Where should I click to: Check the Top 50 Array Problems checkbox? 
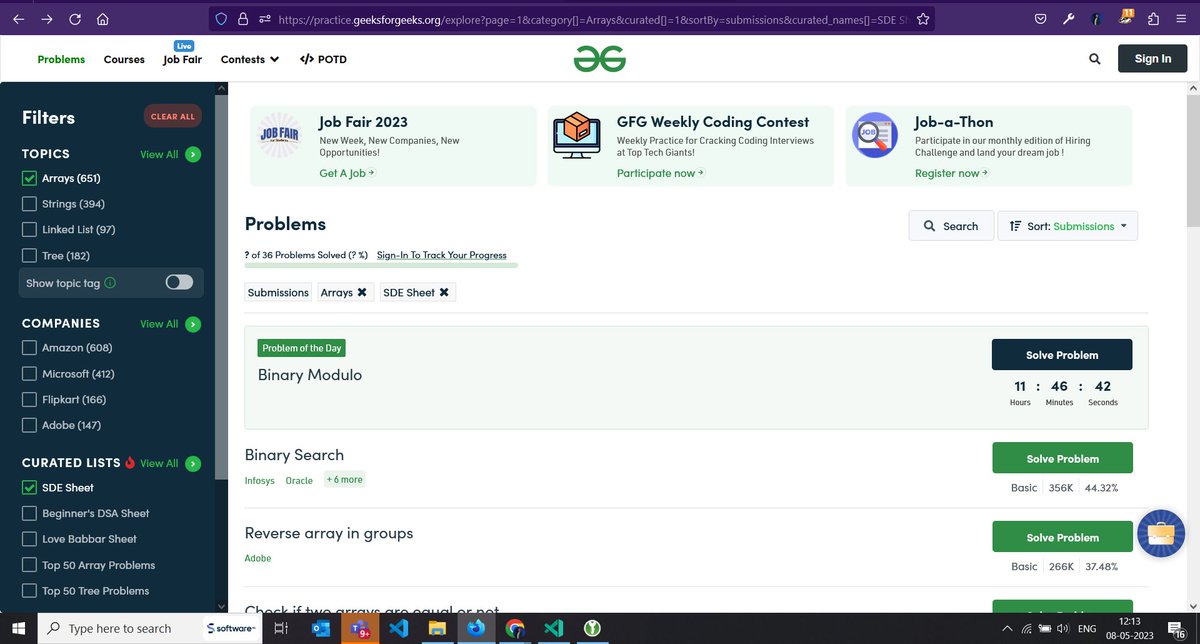click(x=29, y=565)
